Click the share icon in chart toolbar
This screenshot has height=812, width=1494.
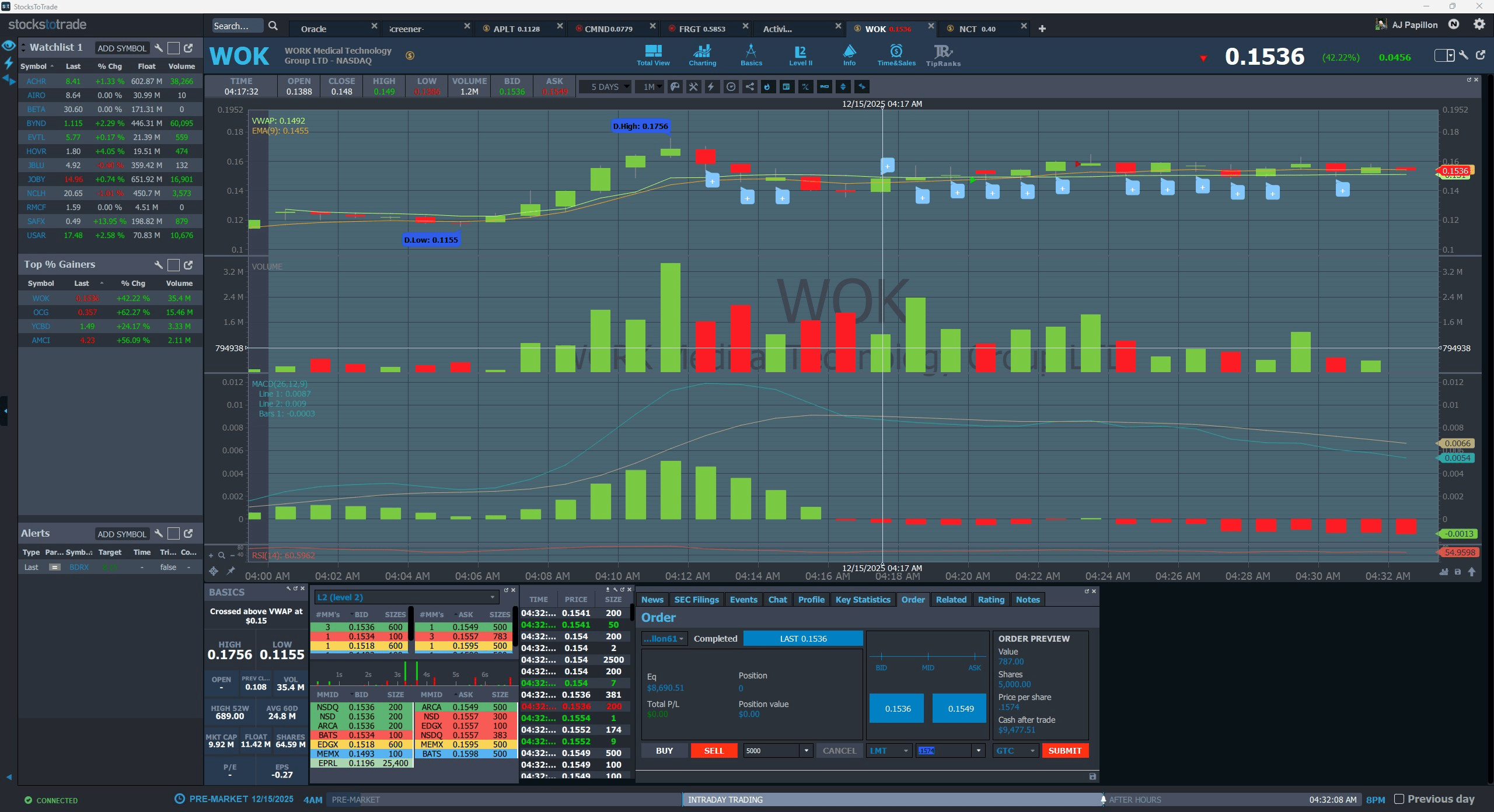coord(749,87)
